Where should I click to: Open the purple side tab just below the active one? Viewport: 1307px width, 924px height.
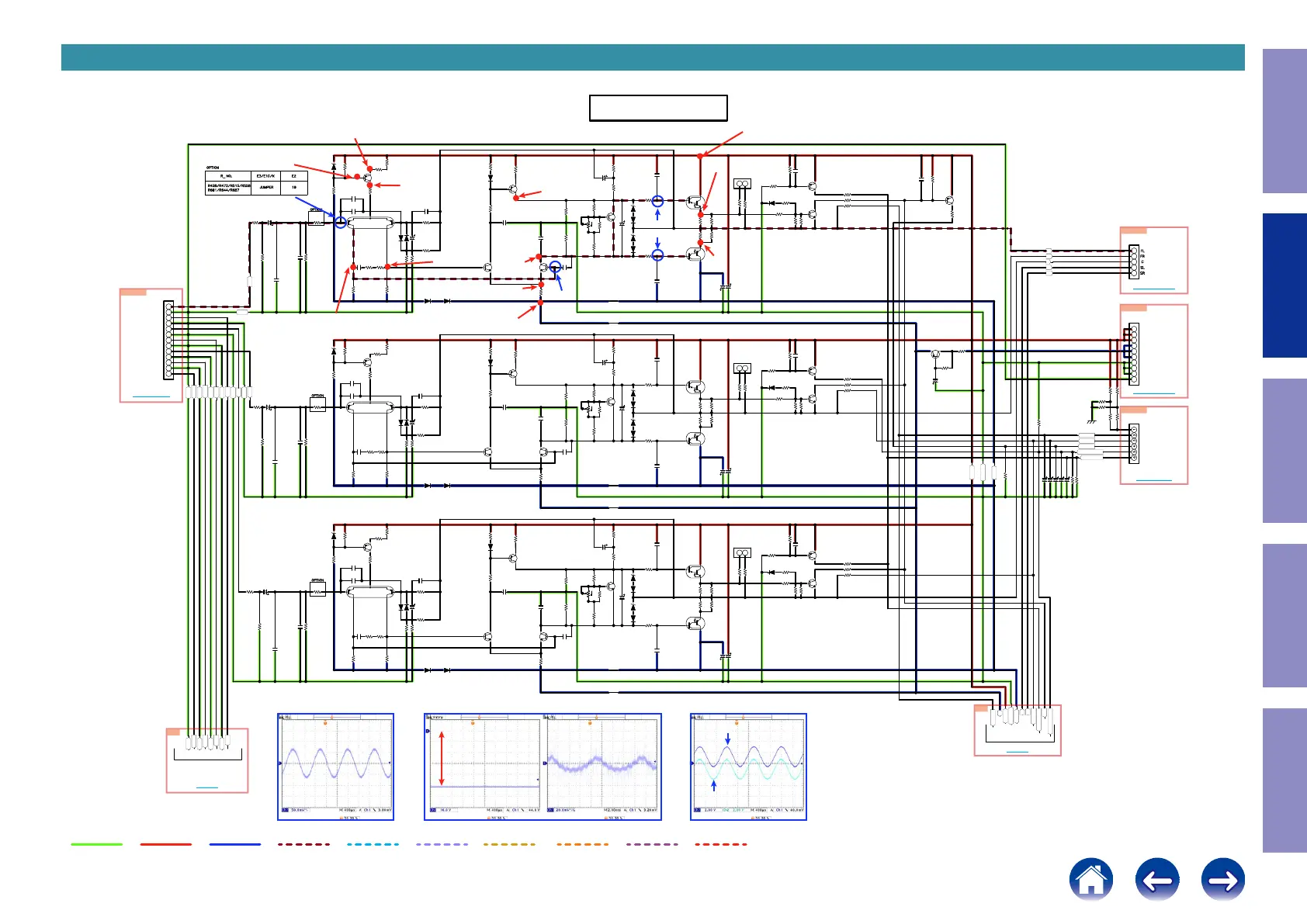[x=1284, y=451]
